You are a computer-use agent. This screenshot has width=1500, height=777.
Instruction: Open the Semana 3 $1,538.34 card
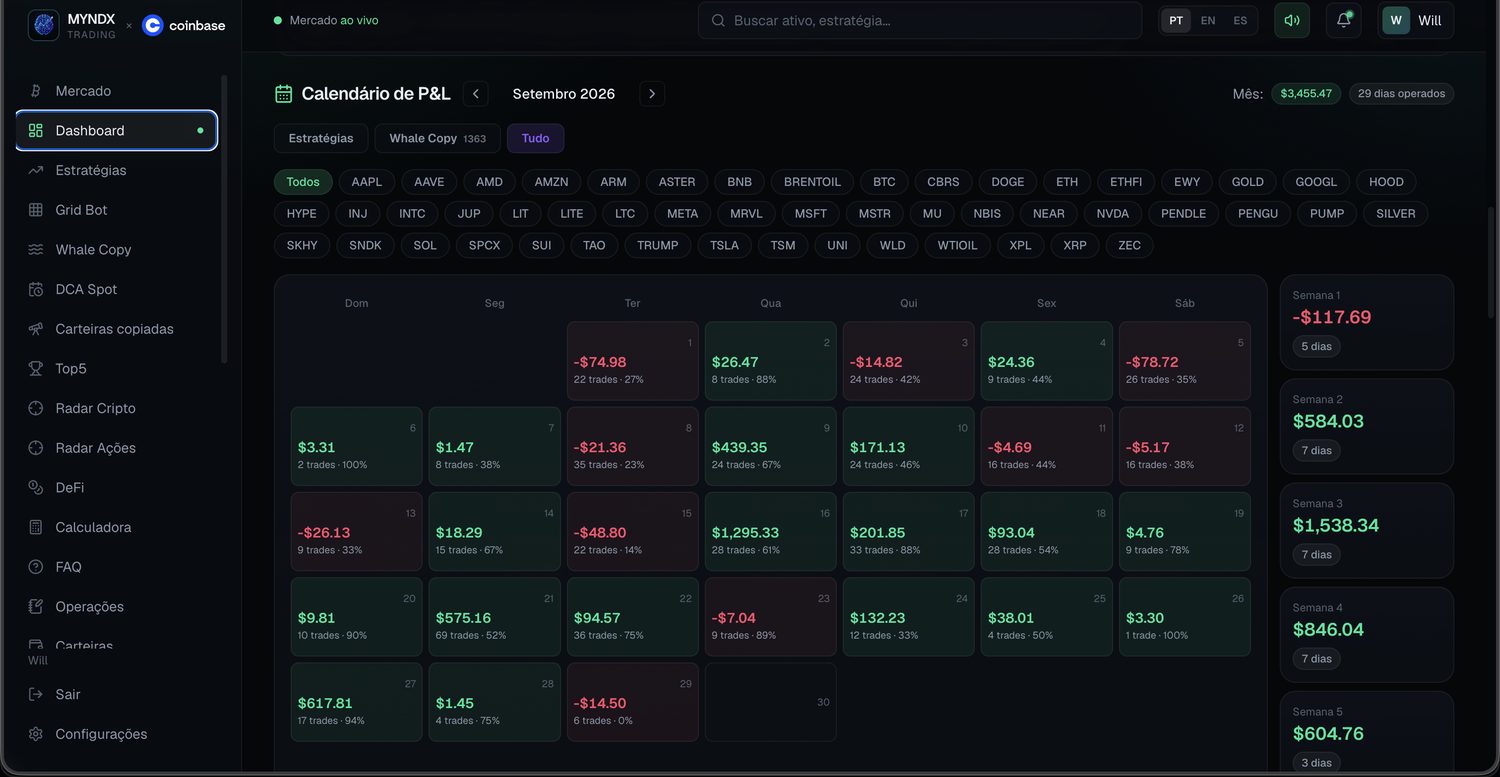coord(1367,532)
